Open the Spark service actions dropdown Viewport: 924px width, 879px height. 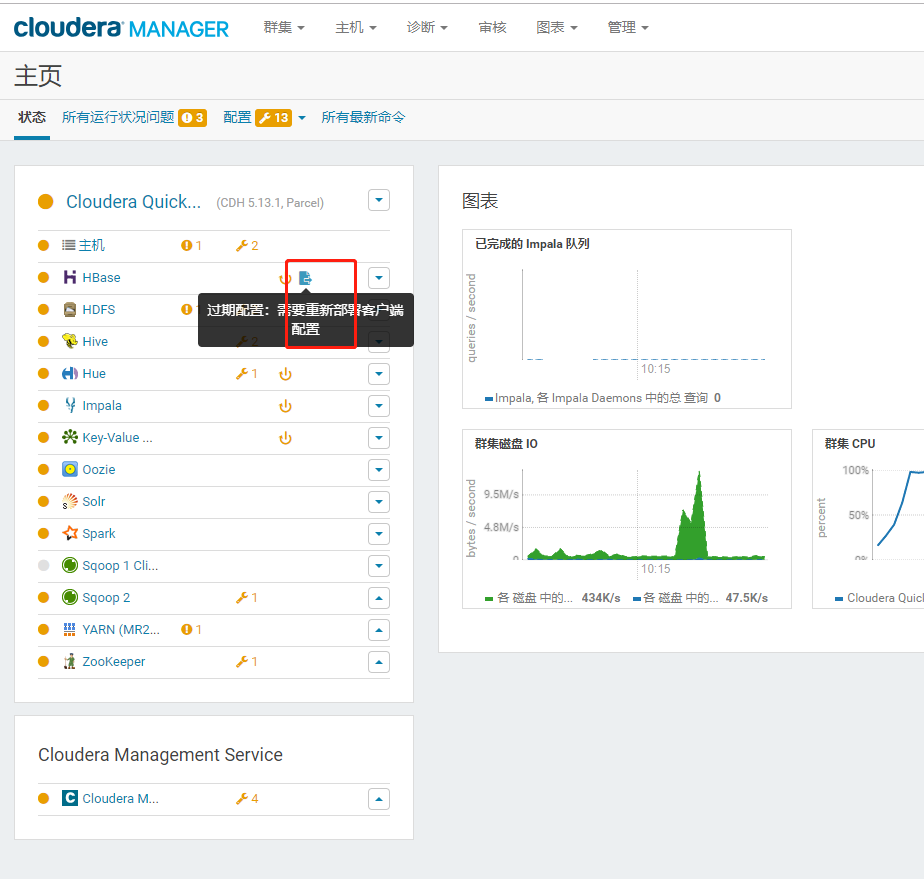click(379, 534)
